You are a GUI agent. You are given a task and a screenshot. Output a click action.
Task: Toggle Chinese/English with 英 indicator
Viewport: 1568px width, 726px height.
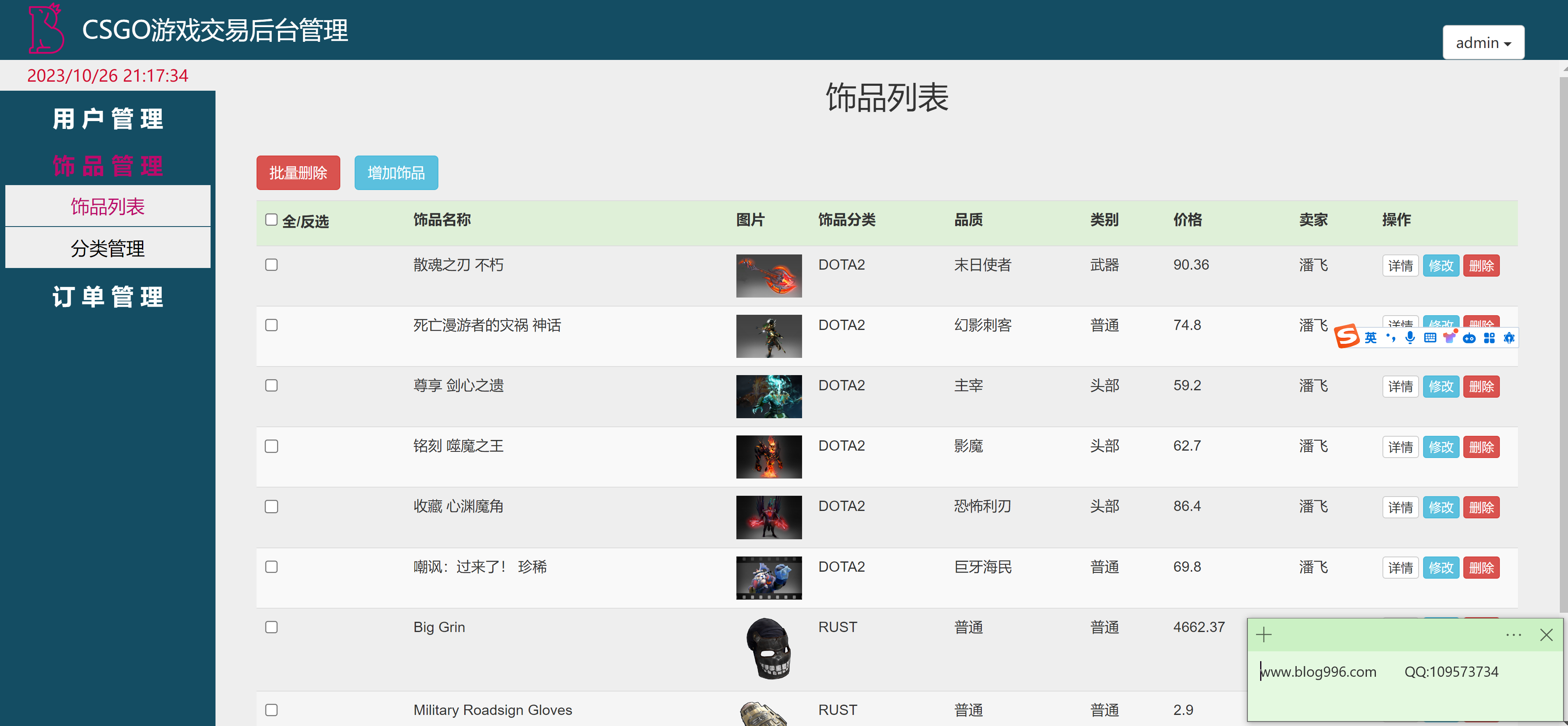coord(1370,338)
